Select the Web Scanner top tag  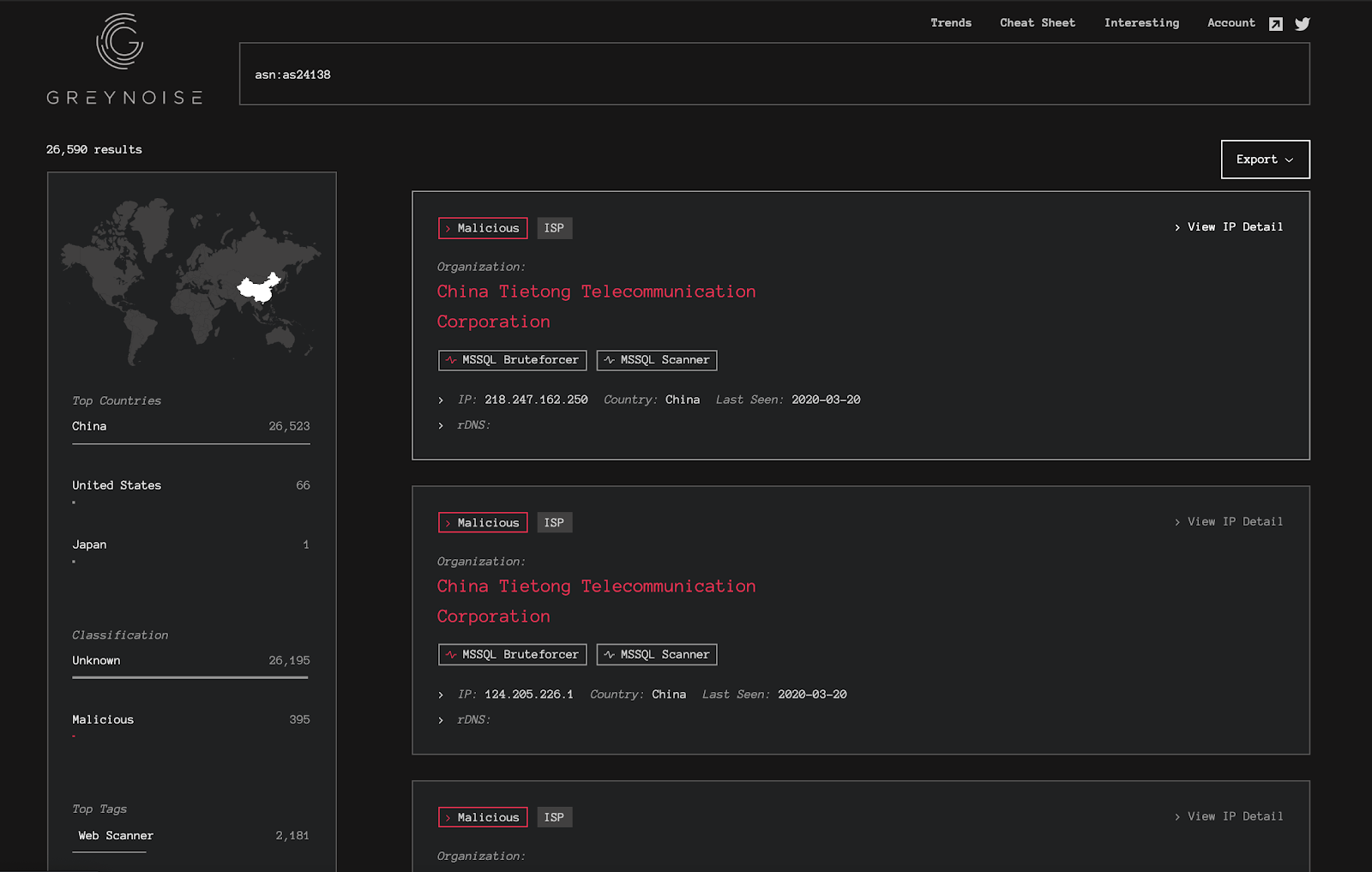(116, 836)
